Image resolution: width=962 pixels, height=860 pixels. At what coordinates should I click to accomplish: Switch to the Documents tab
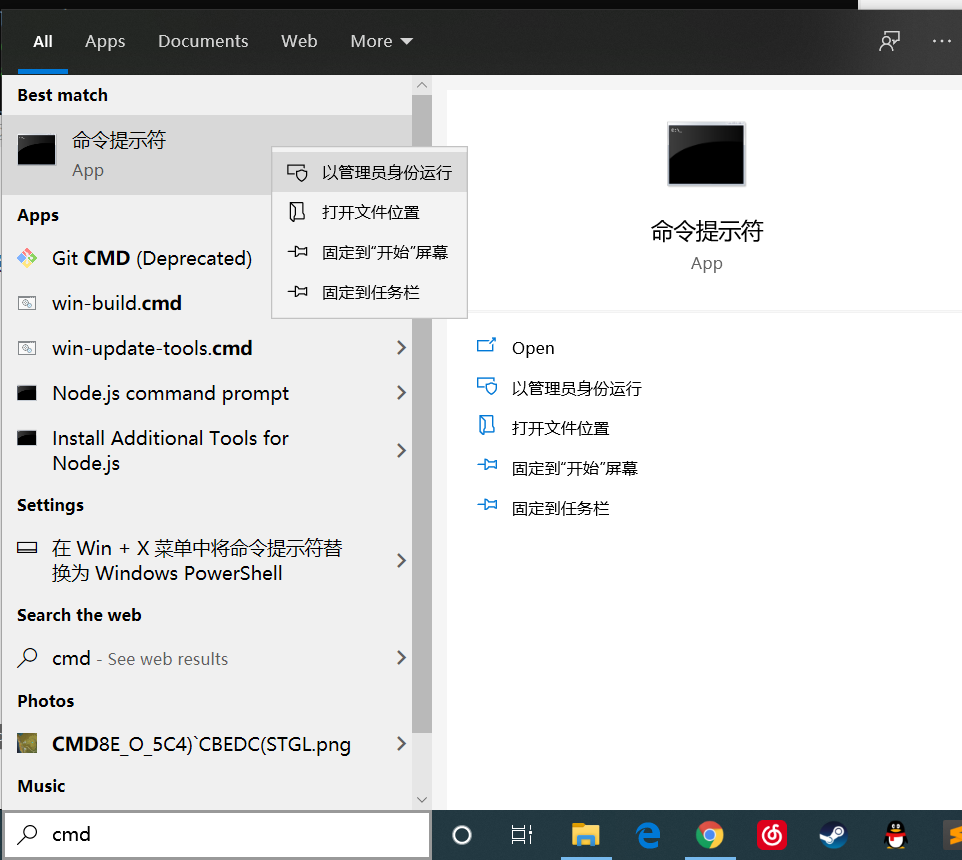[203, 41]
